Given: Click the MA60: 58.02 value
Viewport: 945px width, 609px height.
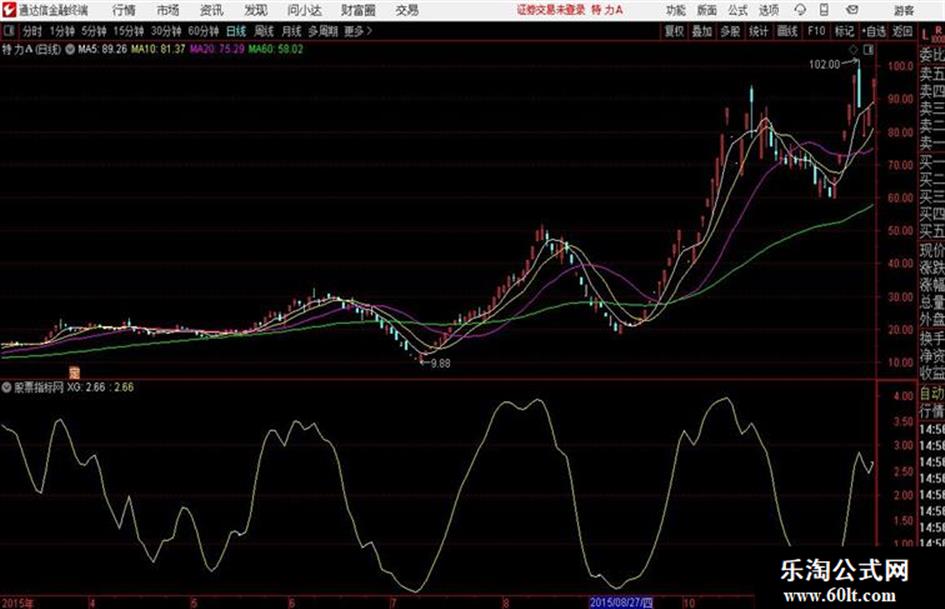Looking at the screenshot, I should [x=276, y=49].
